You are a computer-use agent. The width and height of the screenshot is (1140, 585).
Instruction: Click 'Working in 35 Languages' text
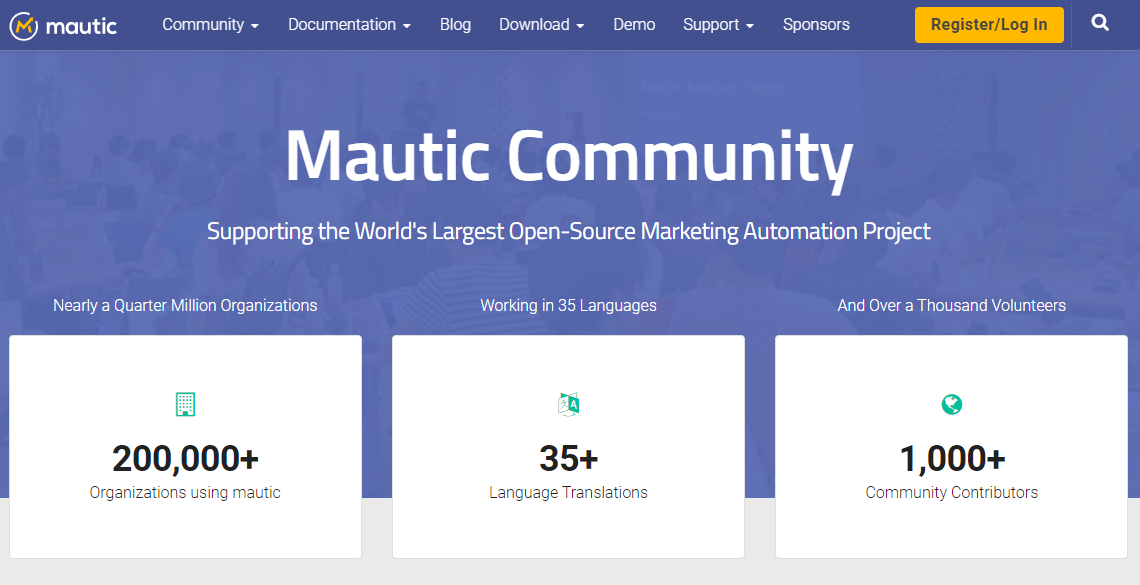click(x=569, y=305)
